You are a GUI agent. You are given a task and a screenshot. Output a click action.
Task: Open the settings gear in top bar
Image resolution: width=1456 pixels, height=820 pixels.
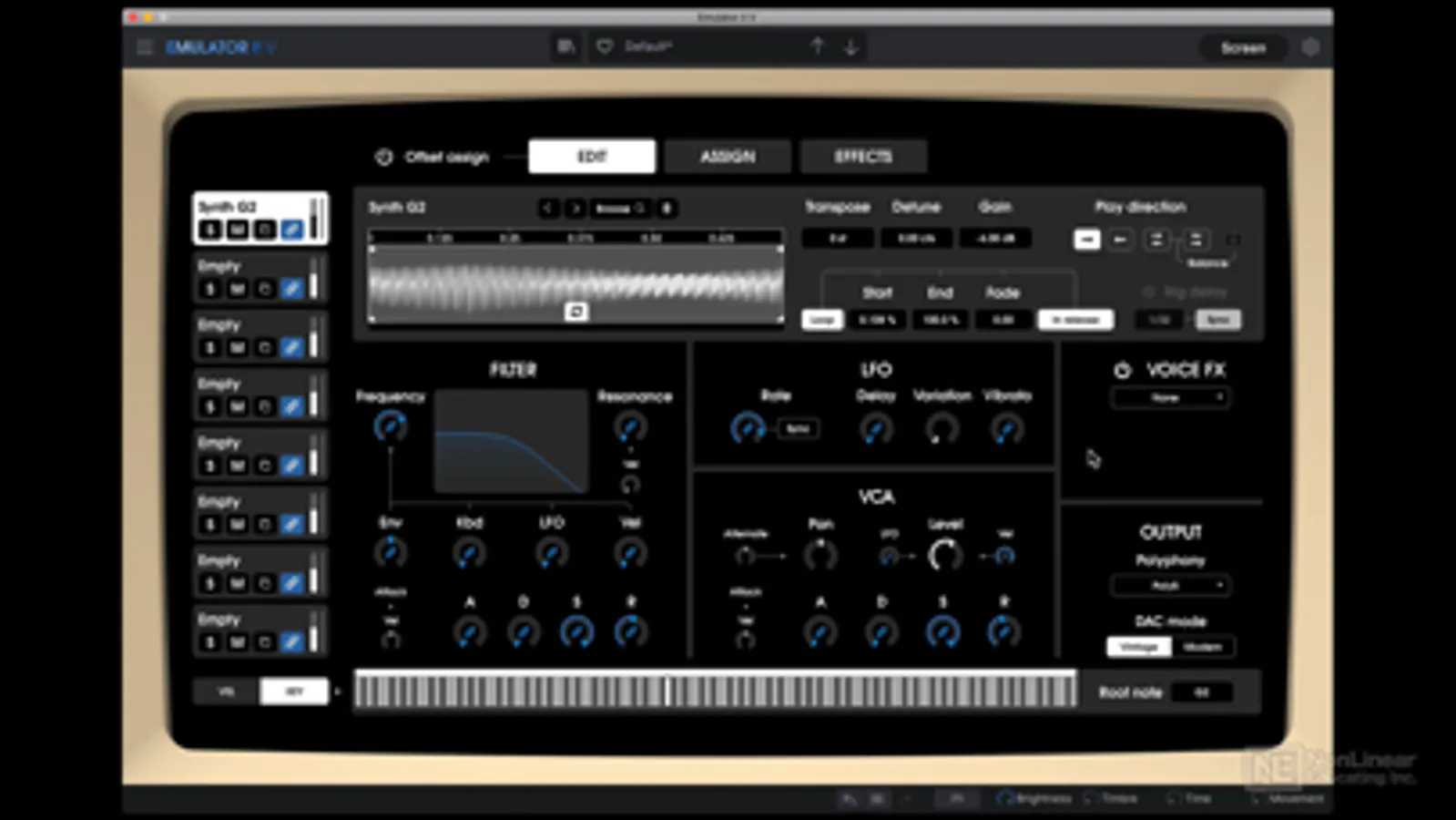(1310, 47)
